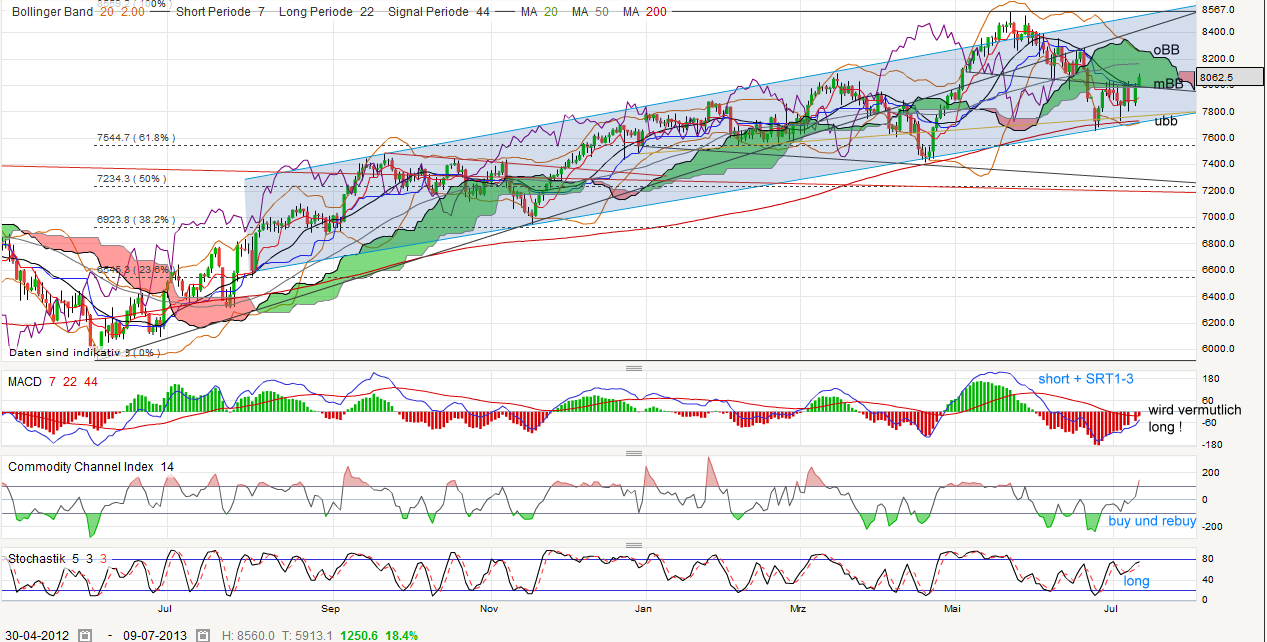Click the Signal Periode 44 setting
This screenshot has width=1267, height=642.
click(x=439, y=12)
